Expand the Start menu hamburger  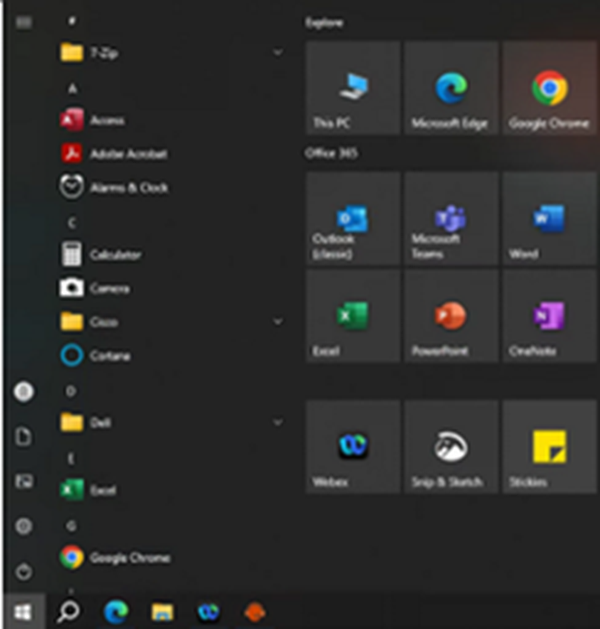[x=24, y=22]
